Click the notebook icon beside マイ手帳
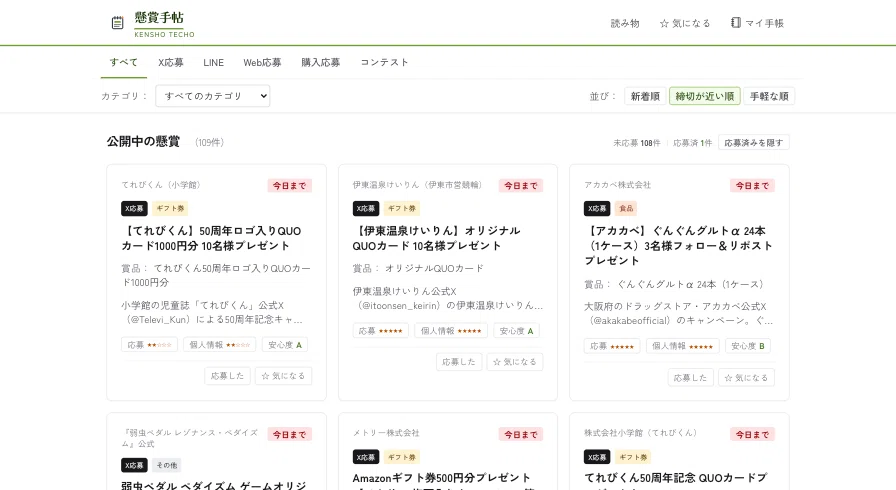 [736, 22]
